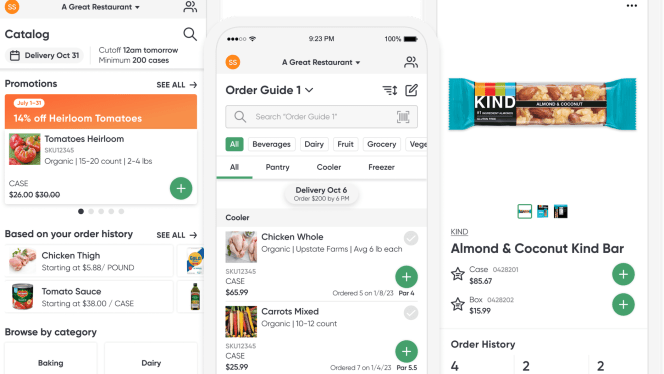The height and width of the screenshot is (374, 664).
Task: Open Catalog search magnifier icon
Action: point(190,34)
